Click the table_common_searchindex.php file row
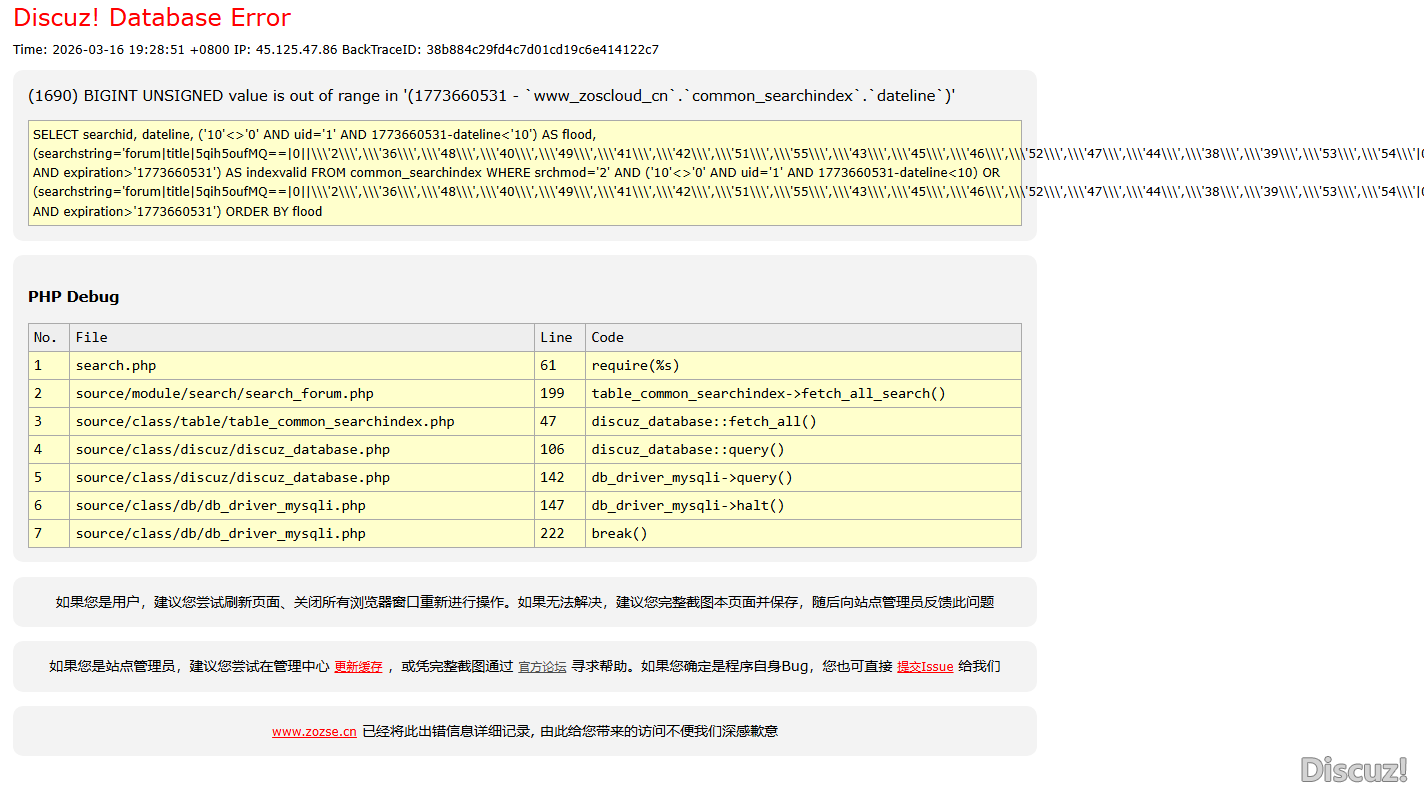 (x=264, y=422)
